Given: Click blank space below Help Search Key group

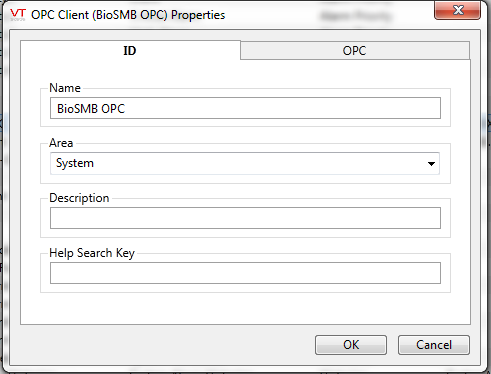Looking at the screenshot, I should click(x=245, y=308).
